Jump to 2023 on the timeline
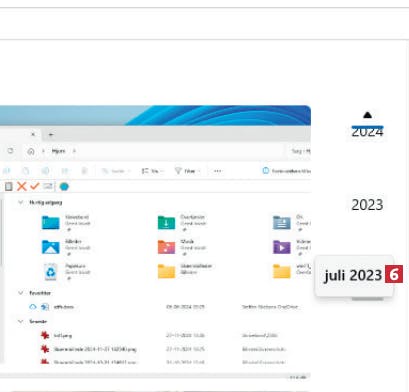The height and width of the screenshot is (392, 409). click(367, 205)
